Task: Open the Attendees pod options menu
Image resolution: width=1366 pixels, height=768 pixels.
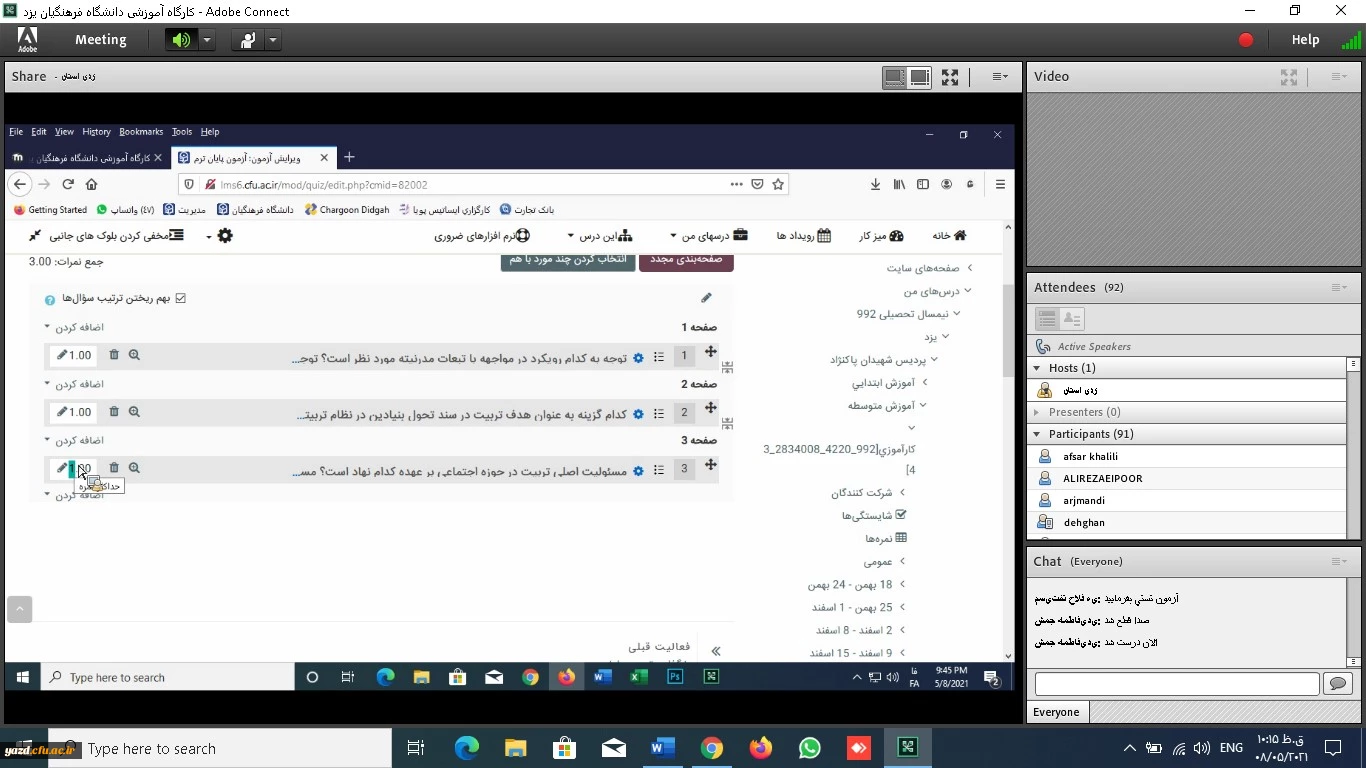Action: pos(1339,288)
